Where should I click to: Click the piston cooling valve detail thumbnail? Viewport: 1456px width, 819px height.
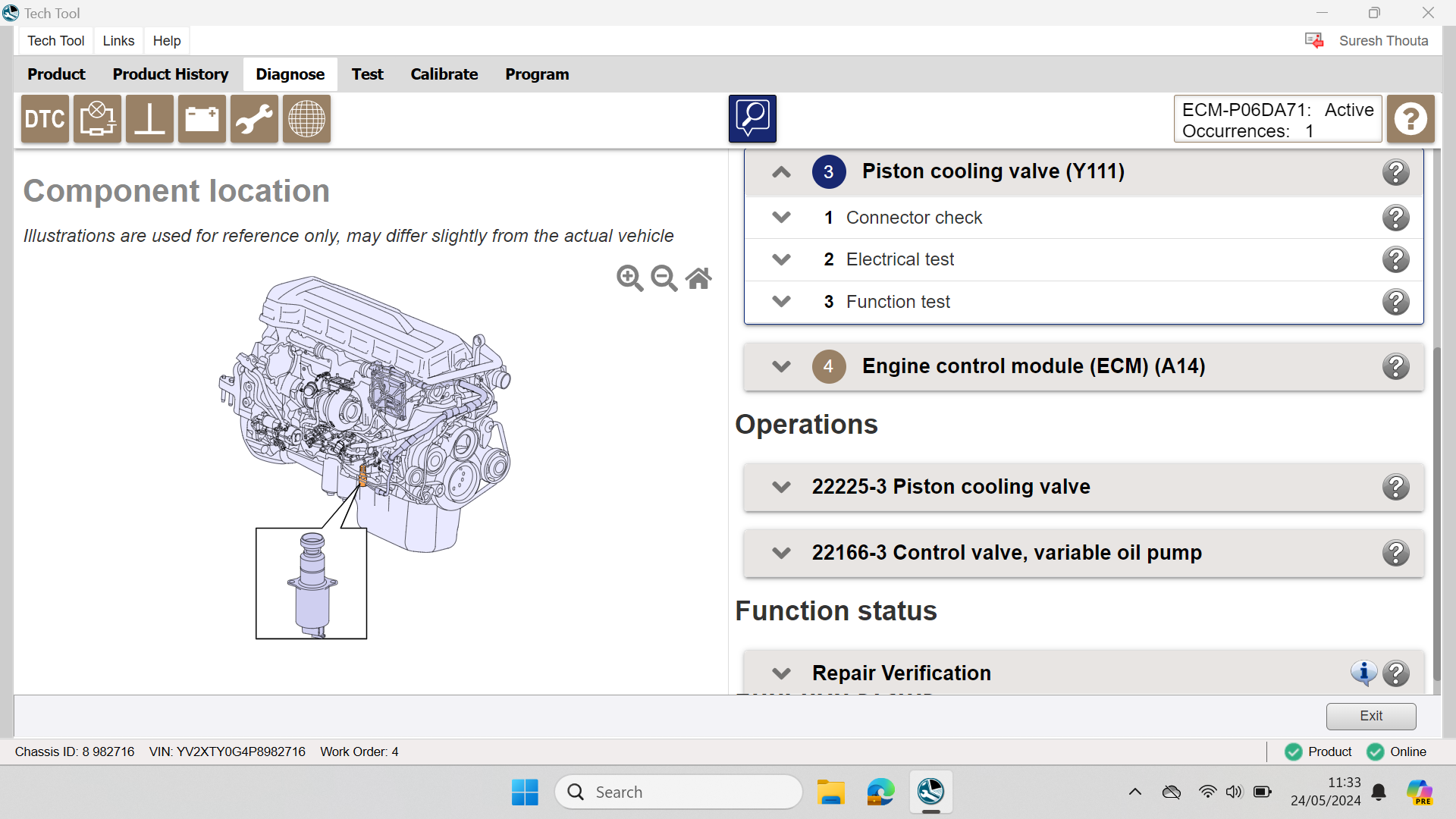[x=311, y=583]
